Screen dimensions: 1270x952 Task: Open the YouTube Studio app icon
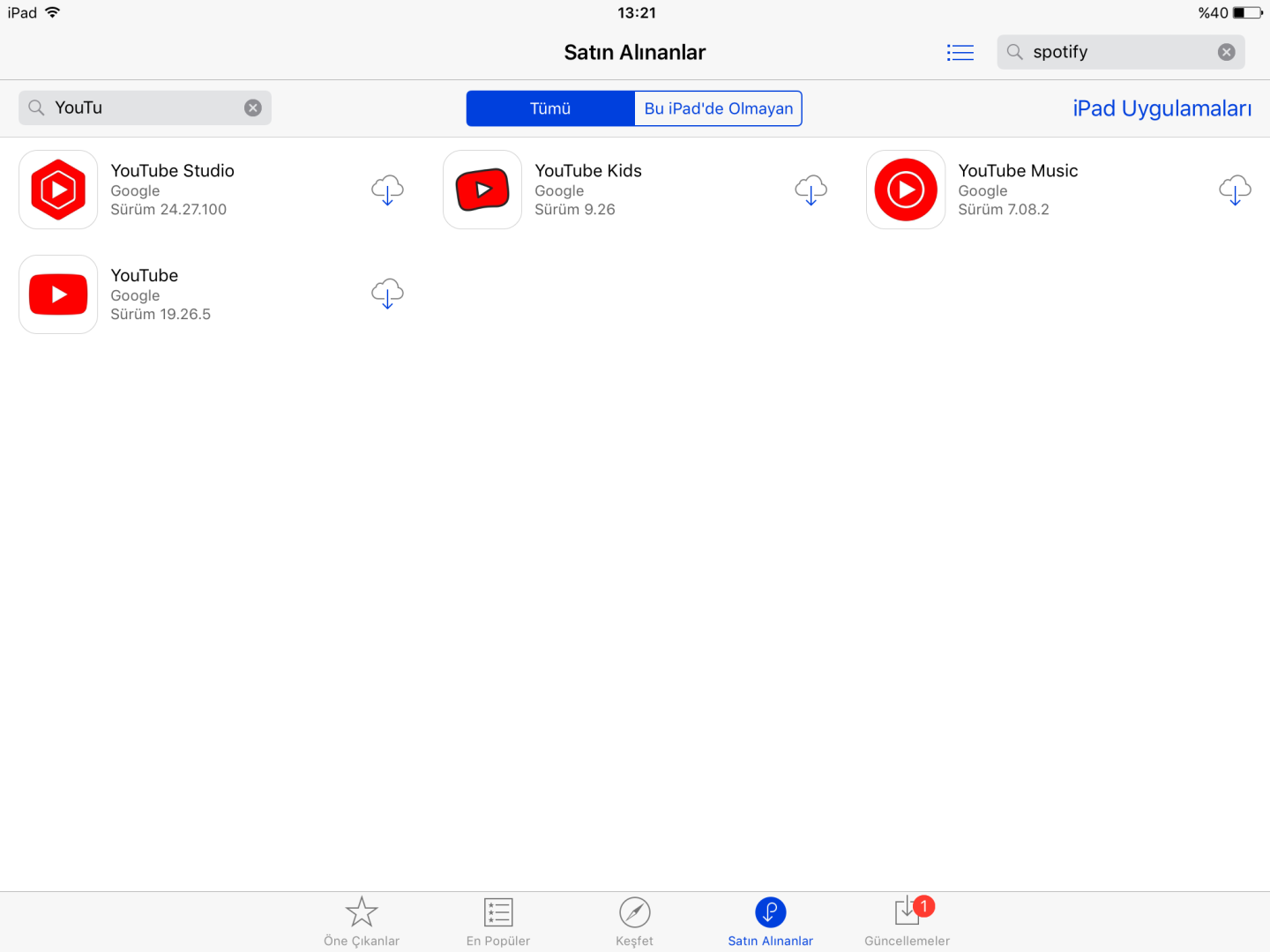[x=58, y=190]
